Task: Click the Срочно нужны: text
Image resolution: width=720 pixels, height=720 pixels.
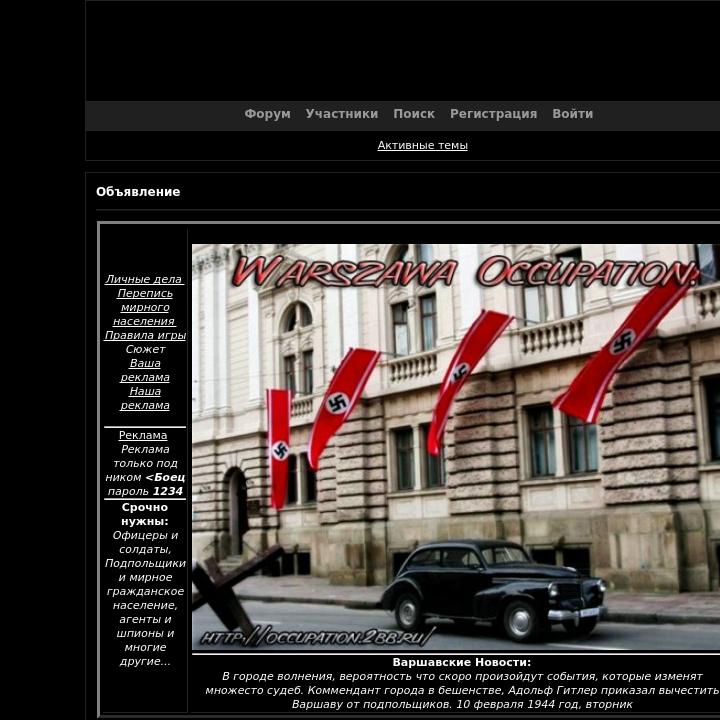Action: point(145,514)
